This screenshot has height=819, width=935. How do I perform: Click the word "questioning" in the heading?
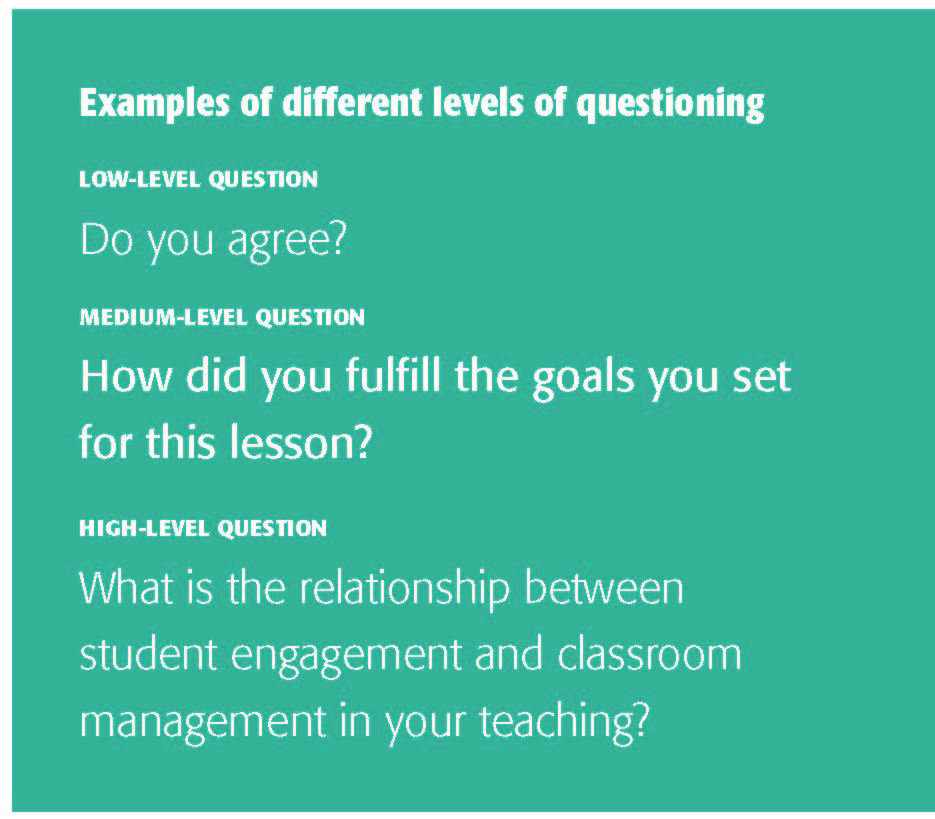pos(670,104)
